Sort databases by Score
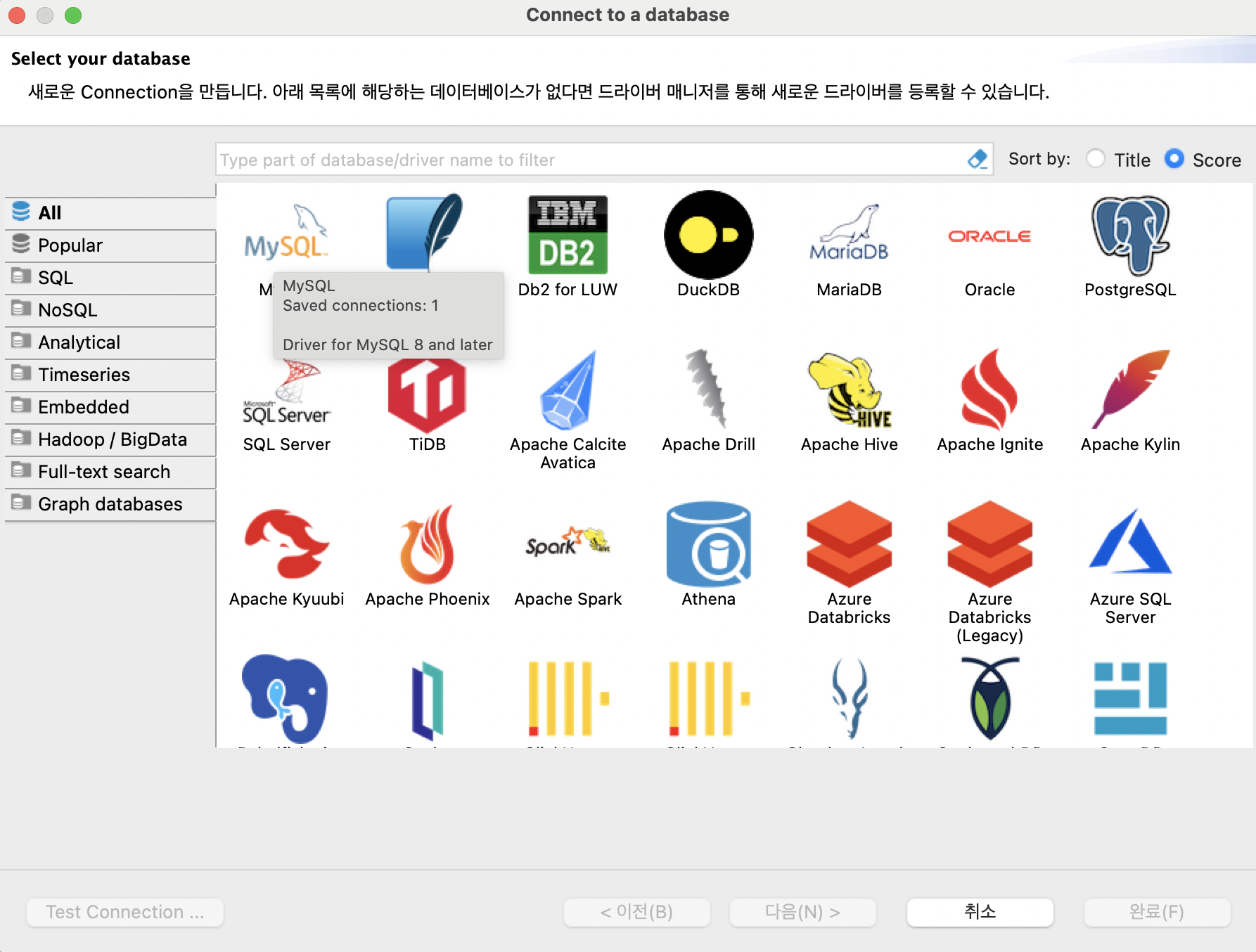Screen dimensions: 1256x952 pos(1203,160)
